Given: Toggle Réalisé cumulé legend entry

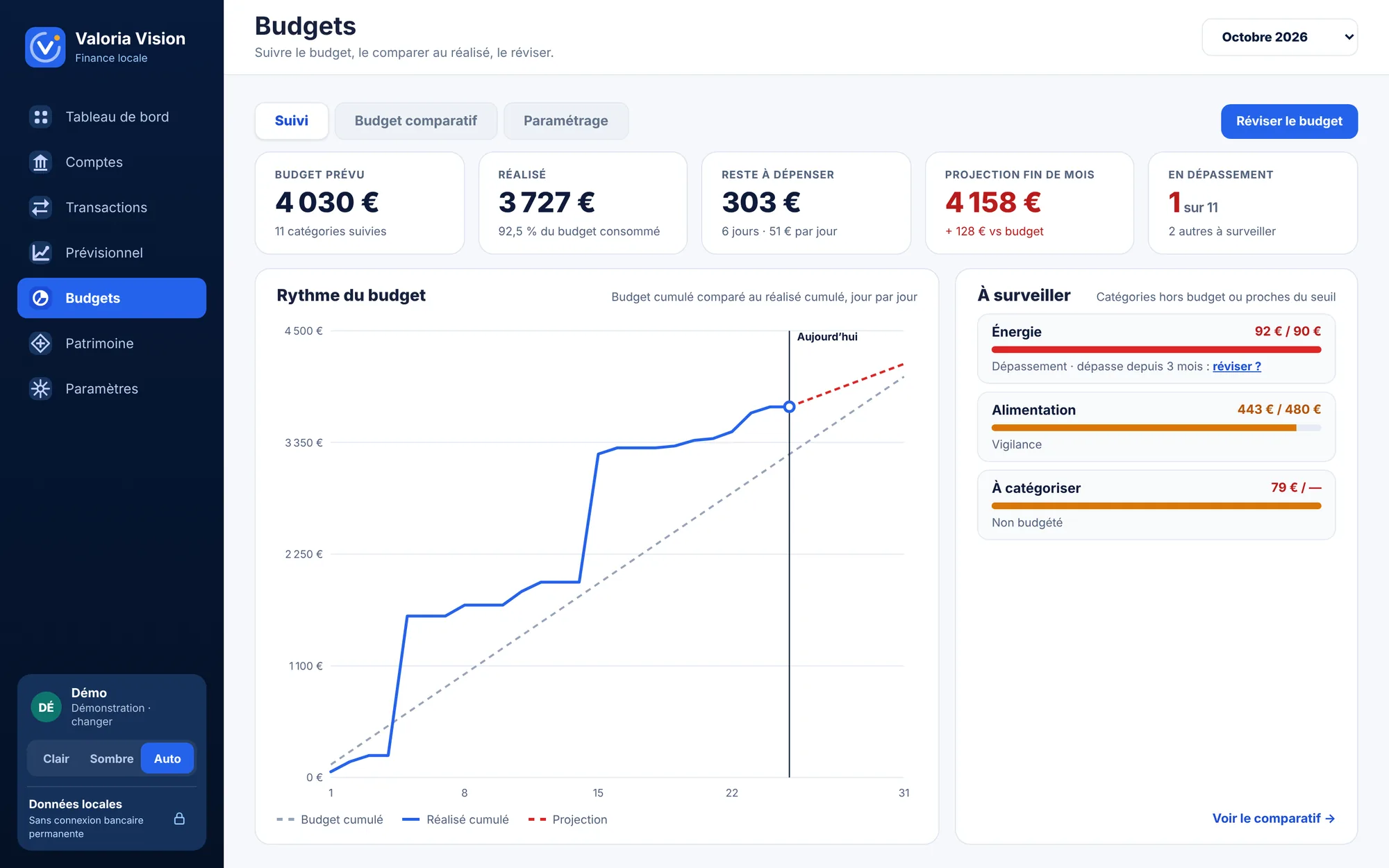Looking at the screenshot, I should (456, 820).
